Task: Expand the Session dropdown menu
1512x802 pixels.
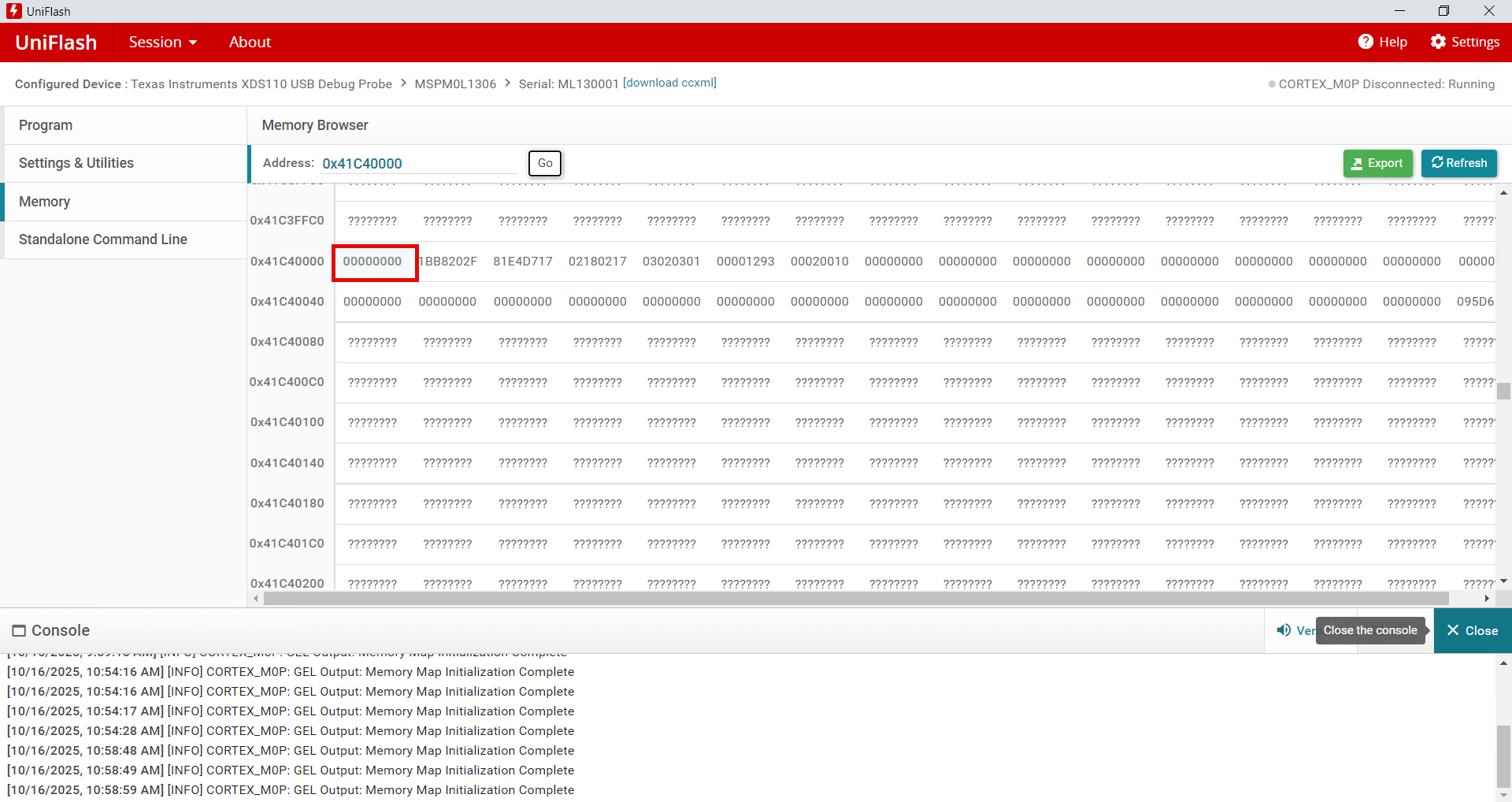Action: 163,43
